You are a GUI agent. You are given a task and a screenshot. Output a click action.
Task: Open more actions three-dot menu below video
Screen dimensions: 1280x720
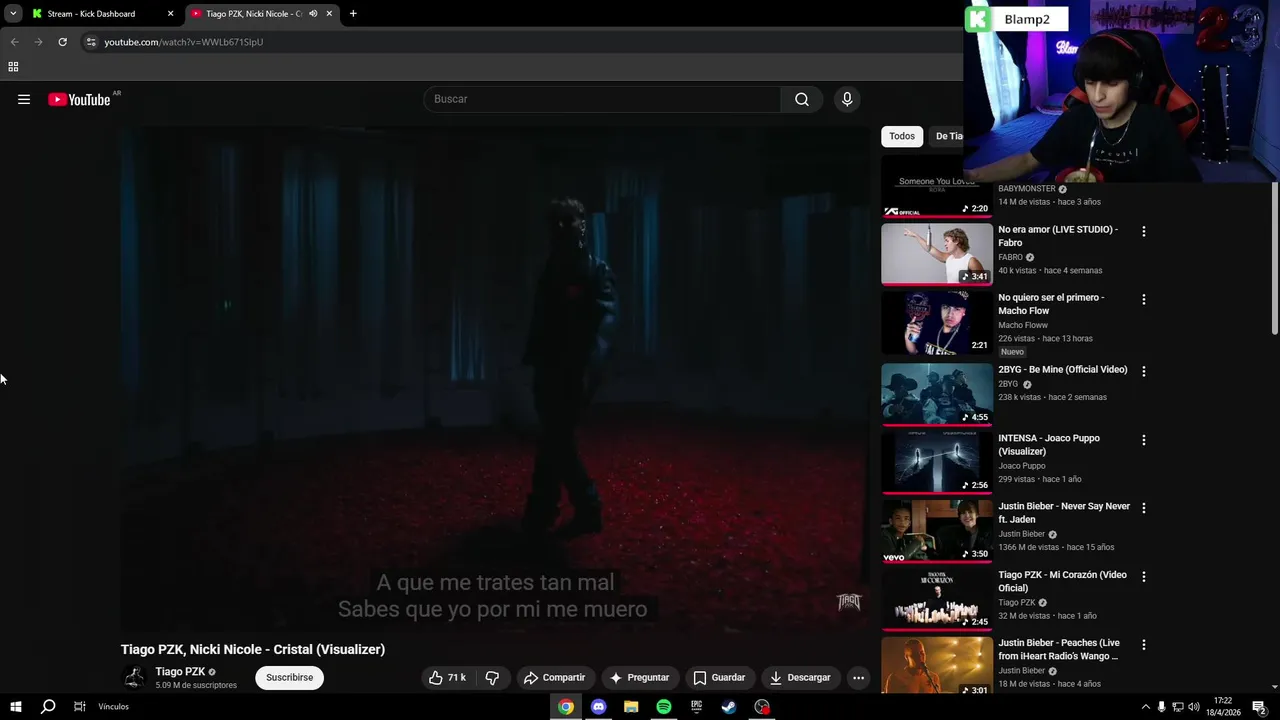pos(858,677)
